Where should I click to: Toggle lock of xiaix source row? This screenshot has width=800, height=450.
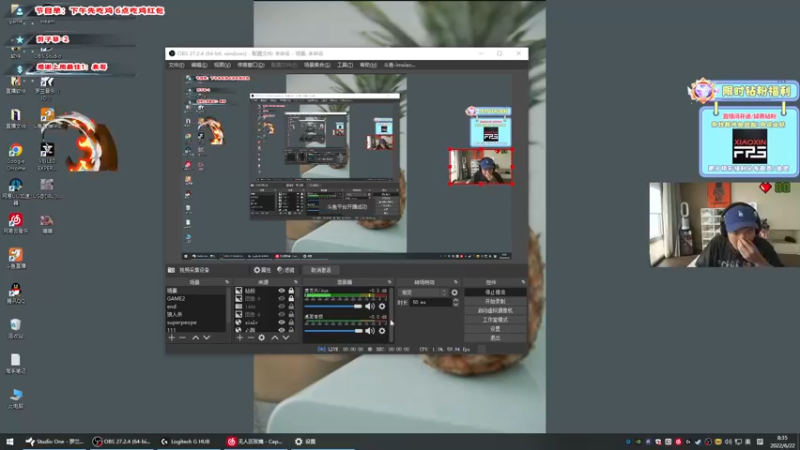click(291, 322)
